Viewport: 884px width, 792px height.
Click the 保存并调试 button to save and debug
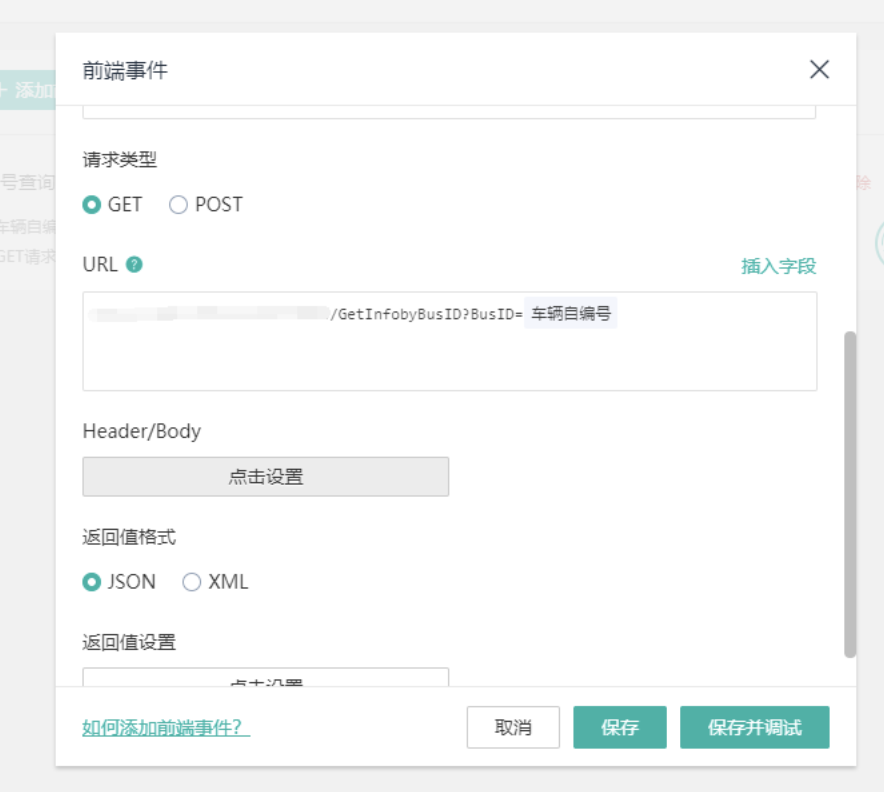(755, 727)
